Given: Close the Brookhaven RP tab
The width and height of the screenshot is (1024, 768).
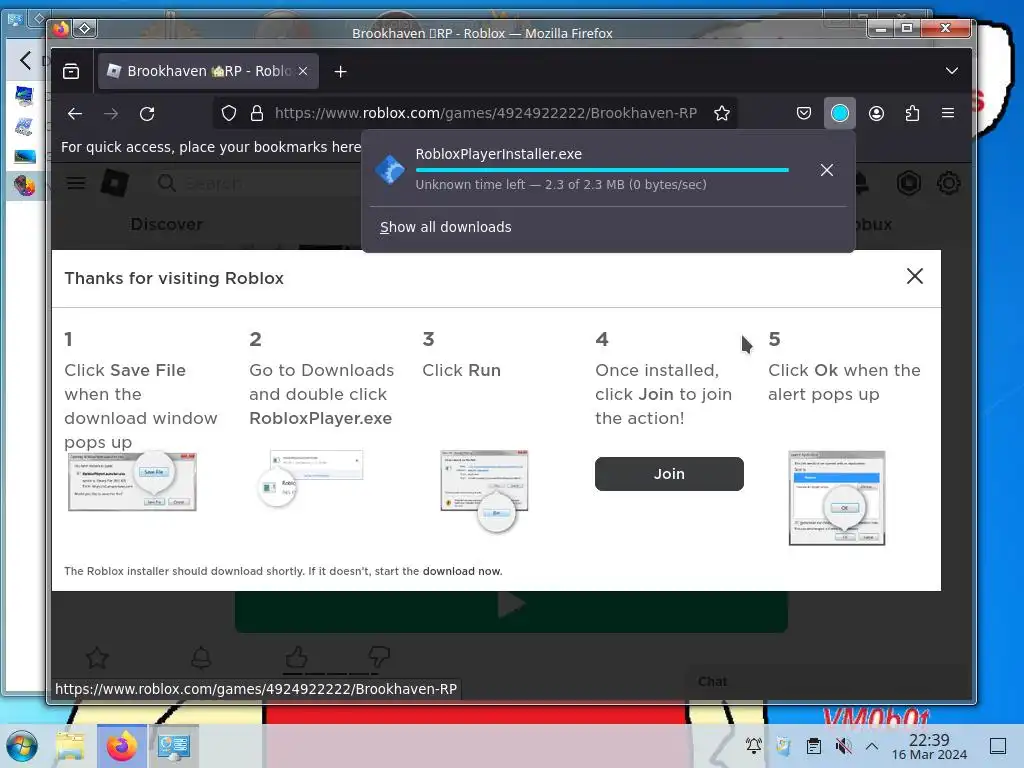Looking at the screenshot, I should 303,71.
